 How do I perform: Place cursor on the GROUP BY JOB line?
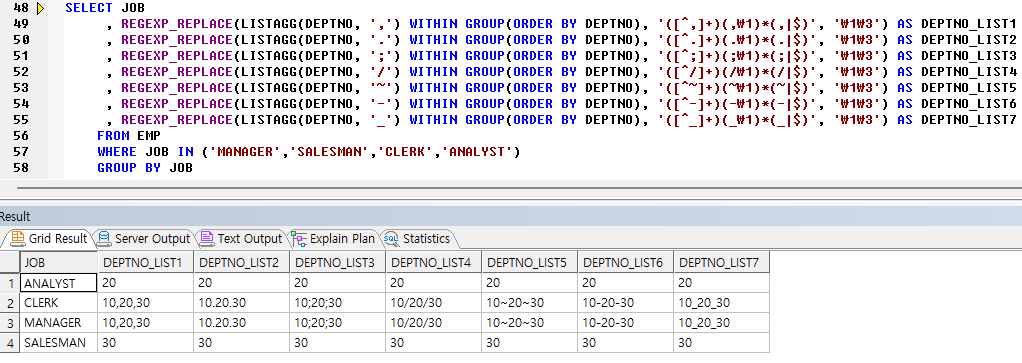145,167
